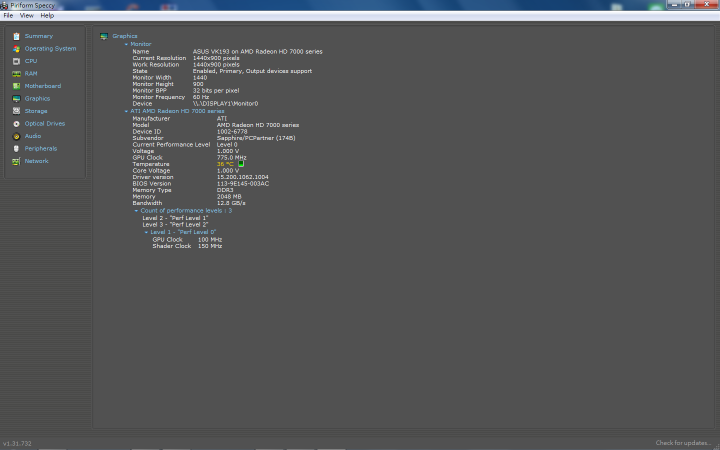Click Memory 2048 MB value
720x450 pixels.
tap(229, 197)
